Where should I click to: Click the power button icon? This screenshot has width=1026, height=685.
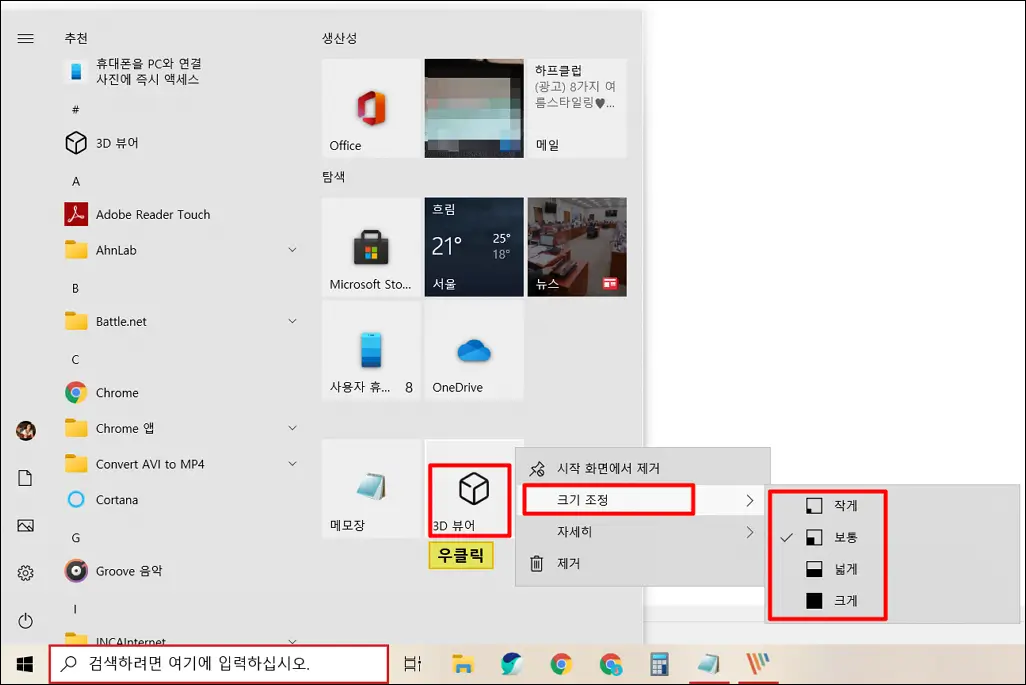coord(26,621)
